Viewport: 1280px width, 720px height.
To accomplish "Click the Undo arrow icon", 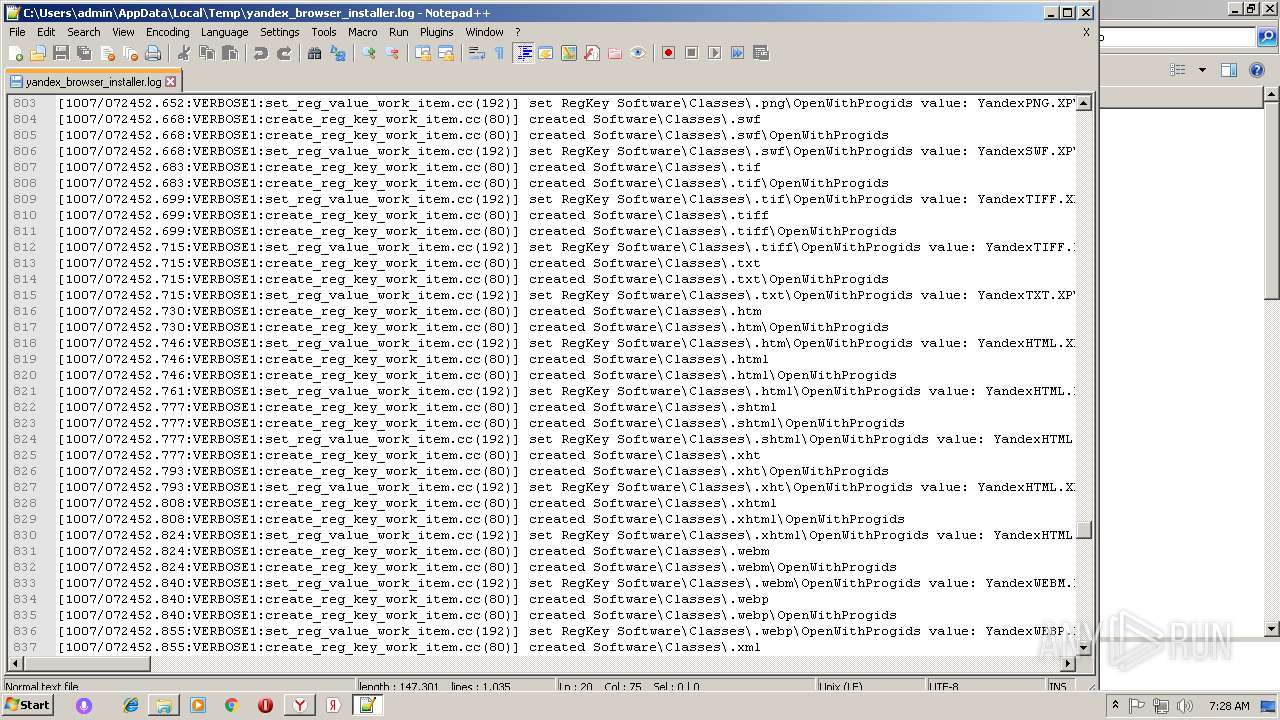I will (260, 53).
